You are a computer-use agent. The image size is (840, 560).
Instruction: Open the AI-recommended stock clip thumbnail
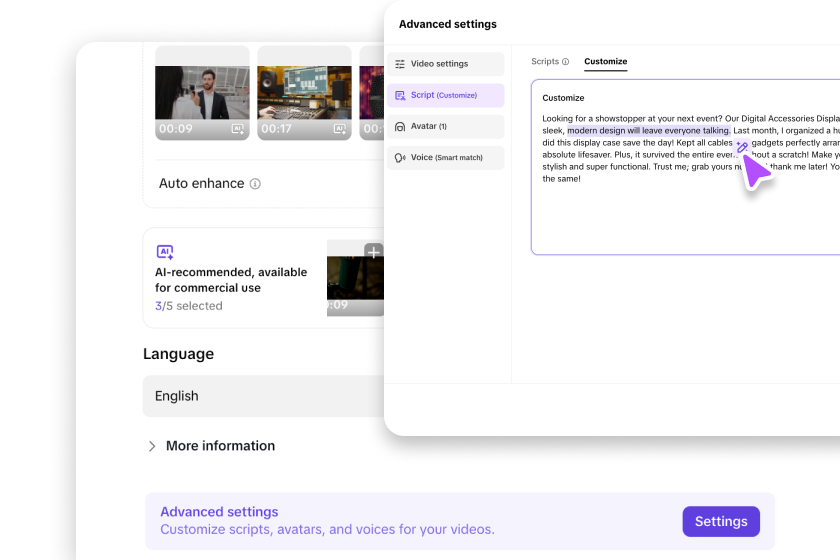[355, 278]
